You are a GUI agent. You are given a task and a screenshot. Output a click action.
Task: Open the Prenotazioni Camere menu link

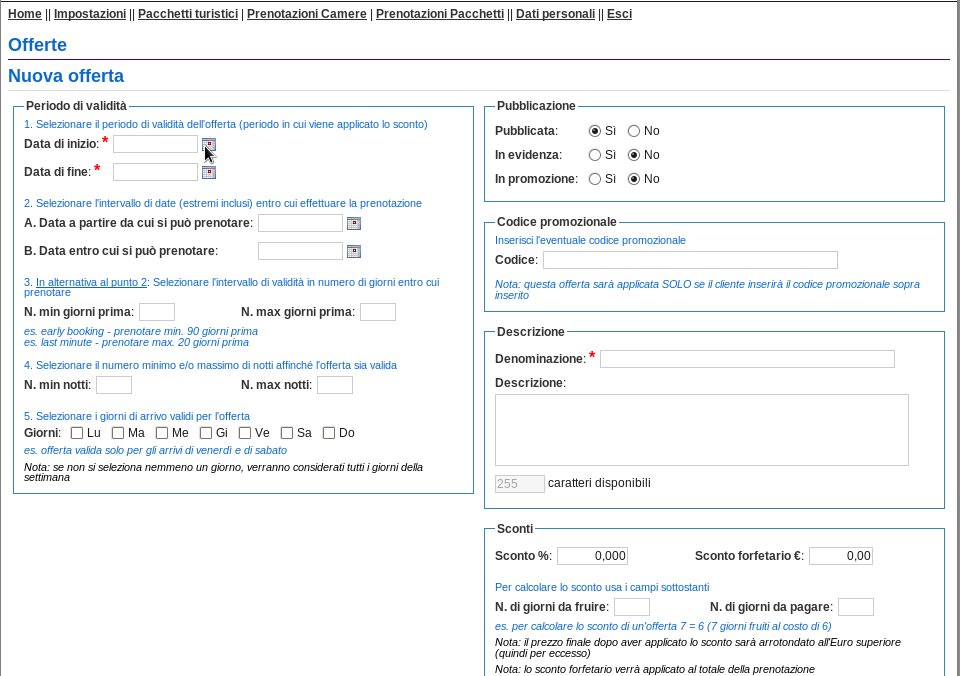(307, 13)
